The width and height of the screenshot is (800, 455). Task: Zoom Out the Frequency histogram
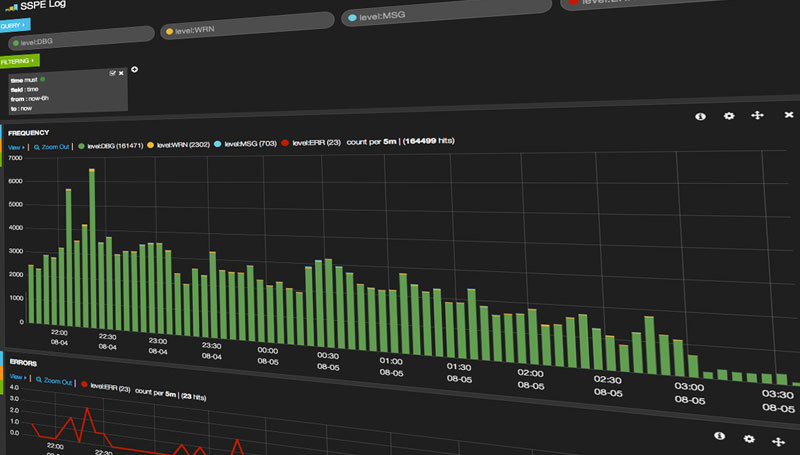pos(52,147)
